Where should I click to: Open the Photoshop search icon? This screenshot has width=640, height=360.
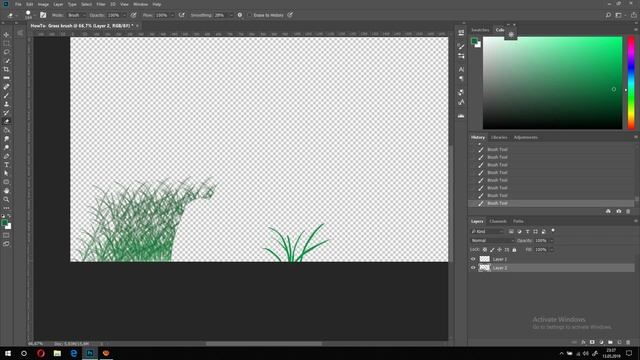(608, 15)
